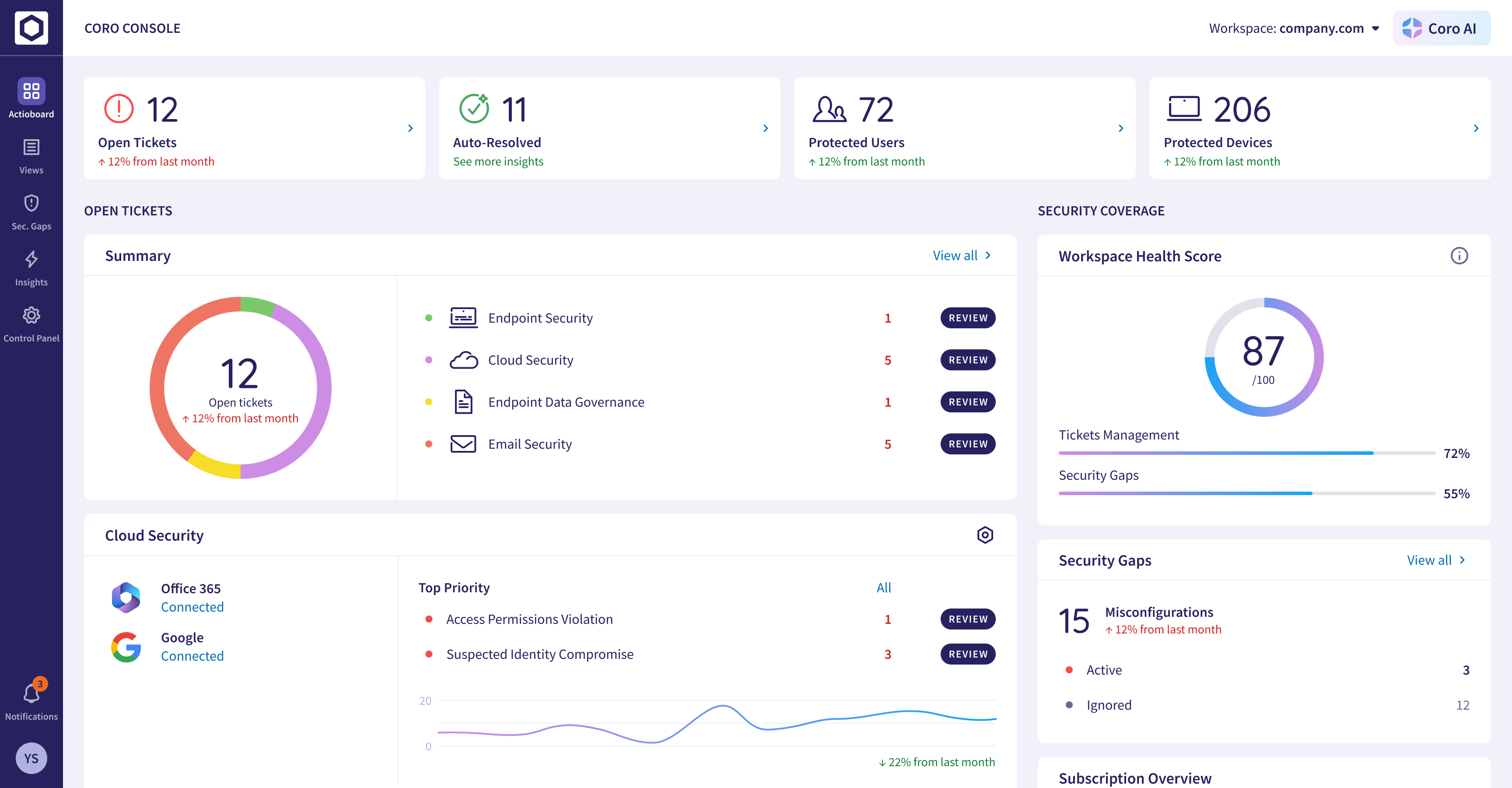1512x788 pixels.
Task: Expand Open Tickets card chevron
Action: pos(410,128)
